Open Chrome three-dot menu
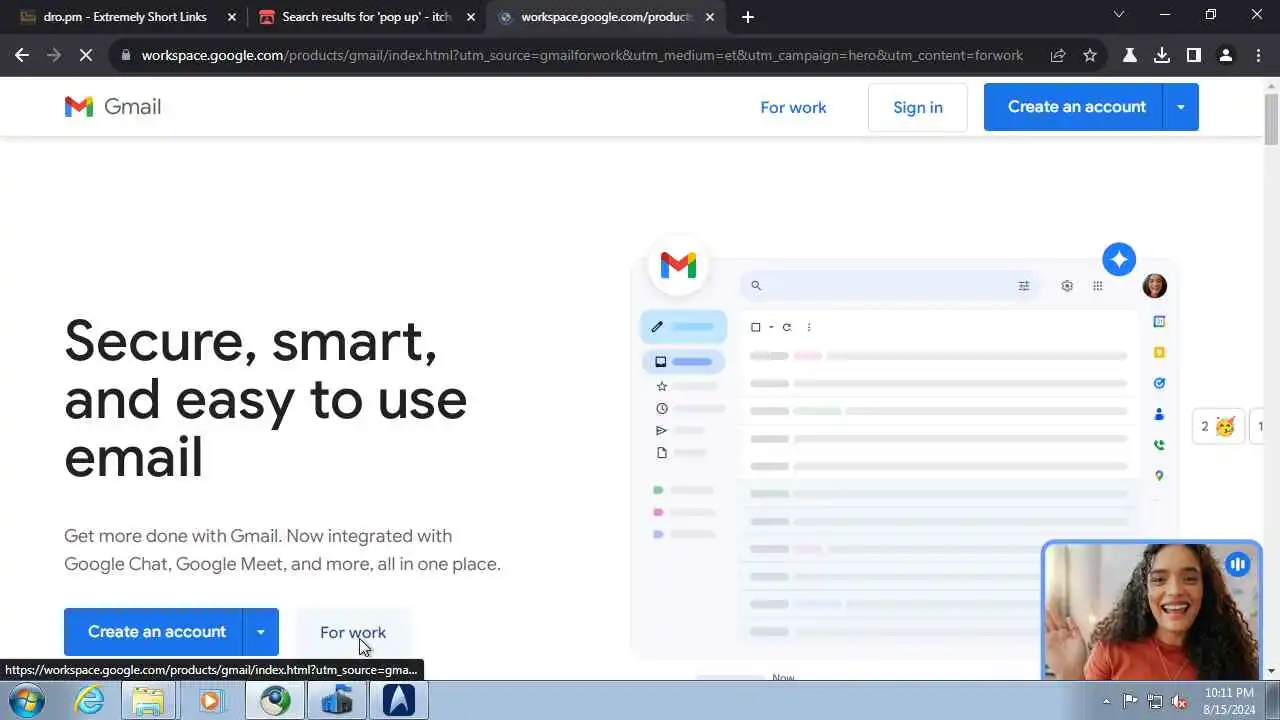The image size is (1280, 720). [x=1258, y=55]
